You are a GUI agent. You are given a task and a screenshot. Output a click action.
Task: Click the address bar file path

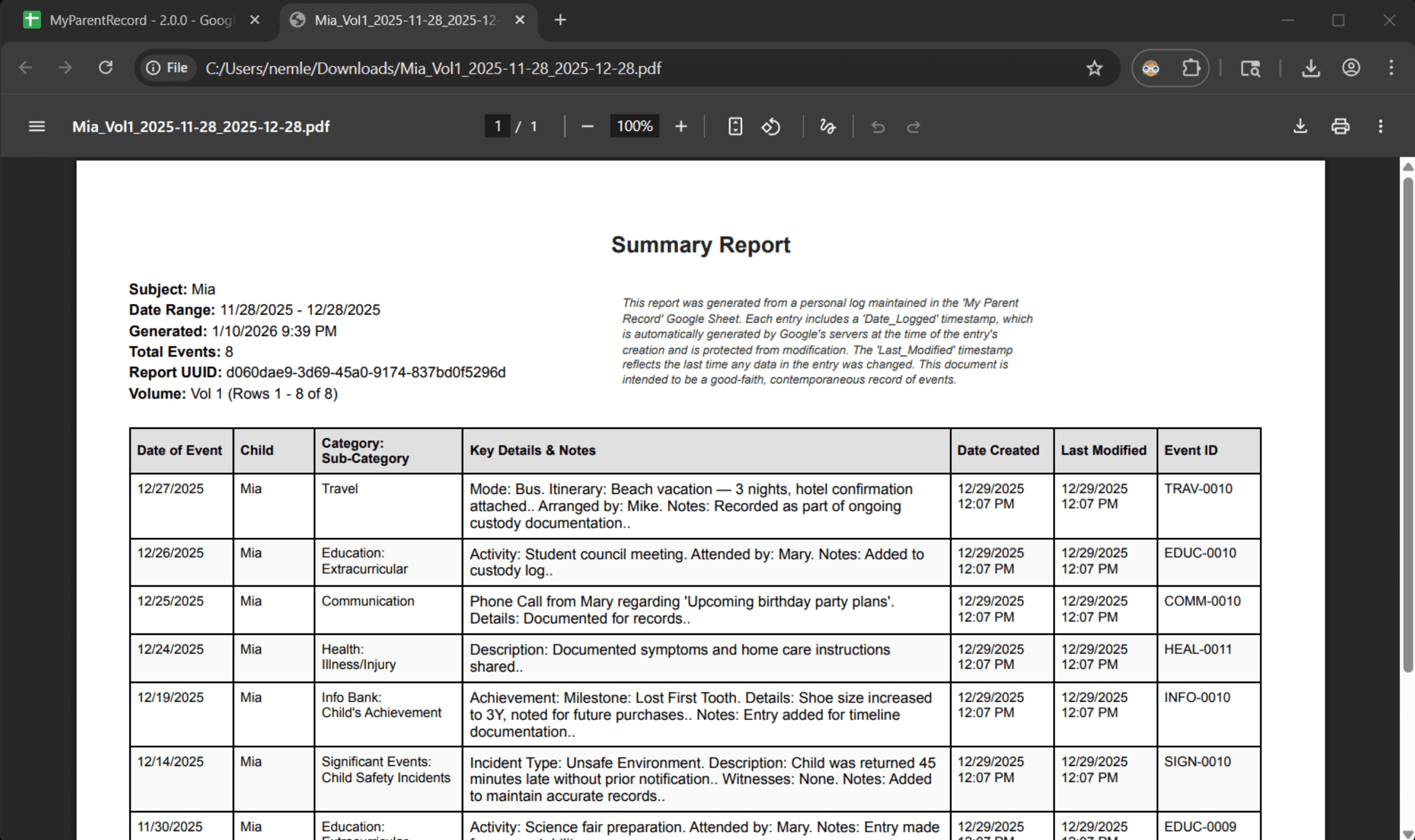tap(433, 69)
